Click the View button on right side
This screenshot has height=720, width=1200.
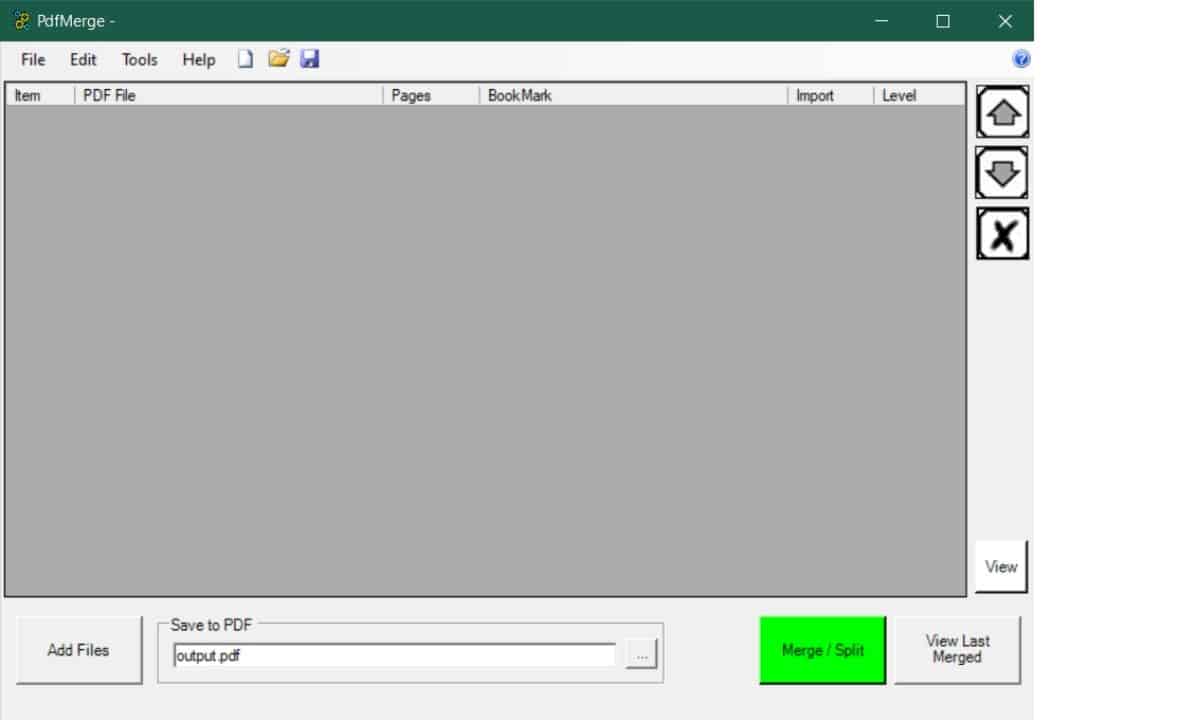click(x=1001, y=567)
